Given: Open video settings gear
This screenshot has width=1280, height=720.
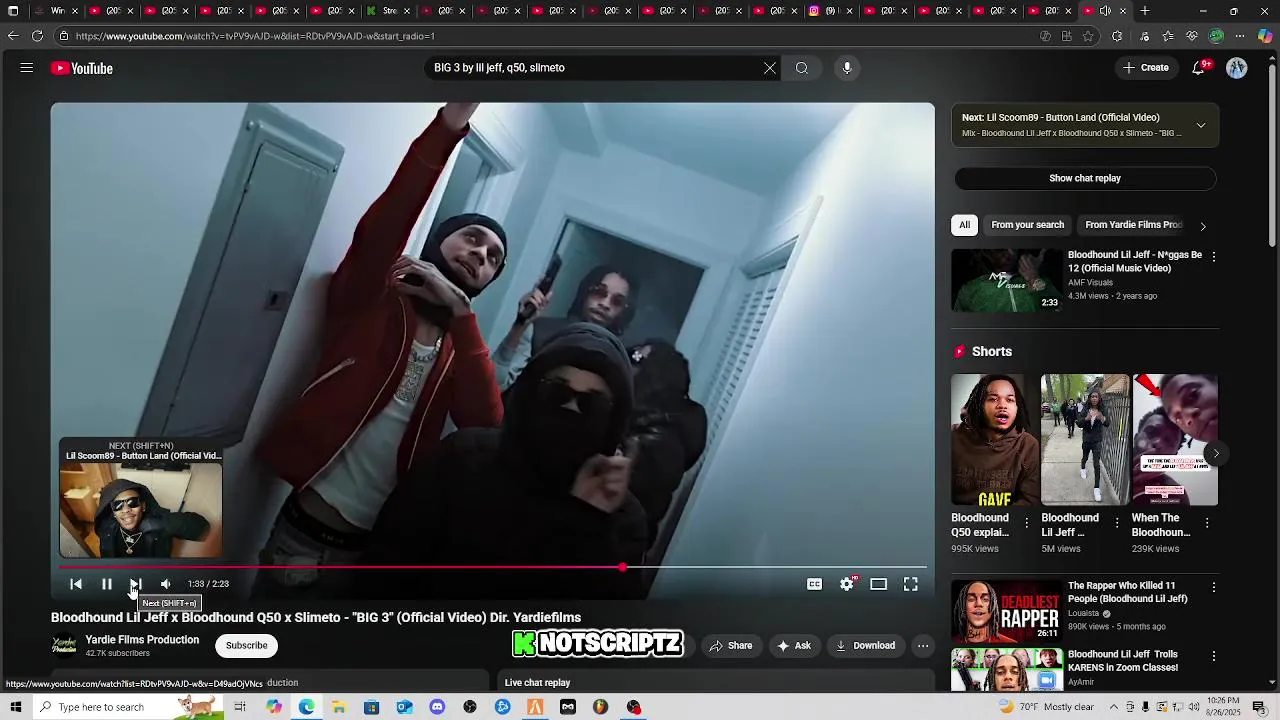Looking at the screenshot, I should click(x=847, y=584).
